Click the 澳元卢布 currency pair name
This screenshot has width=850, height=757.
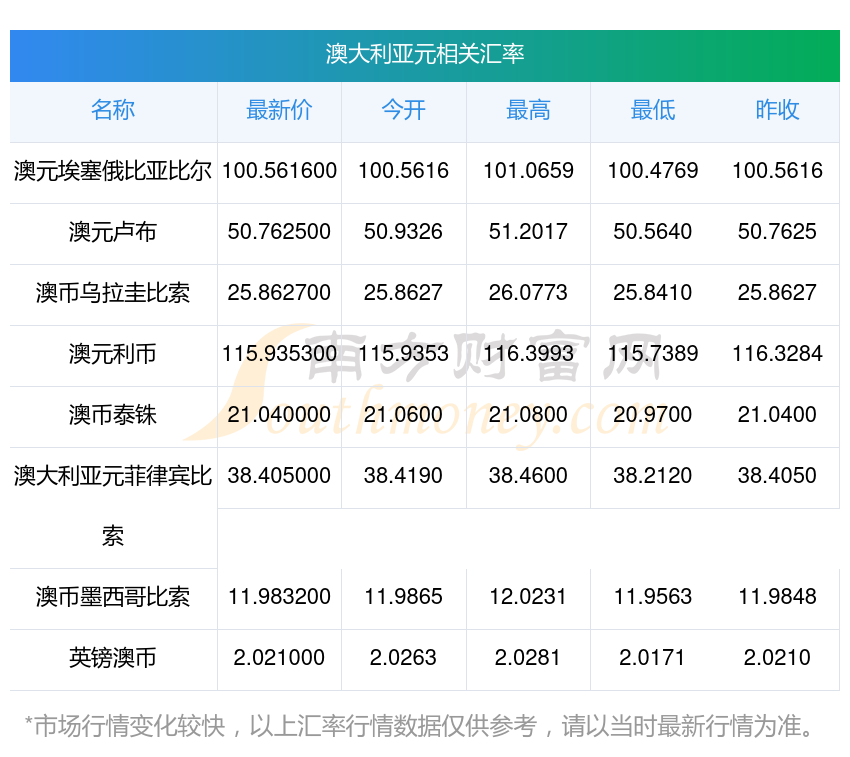tap(113, 232)
